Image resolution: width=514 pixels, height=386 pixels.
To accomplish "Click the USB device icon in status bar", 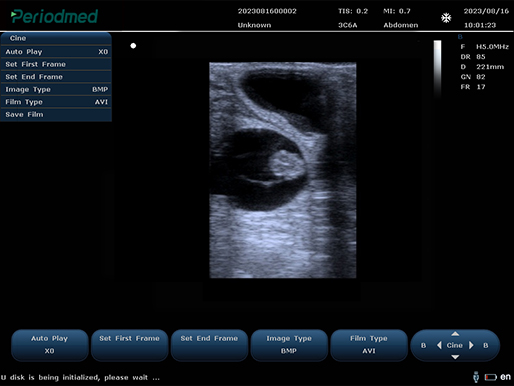I will pyautogui.click(x=476, y=377).
